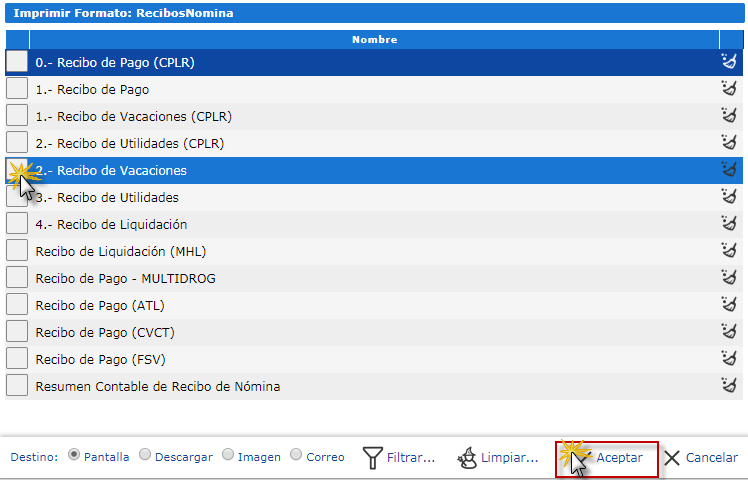The width and height of the screenshot is (748, 480).
Task: Click the clear icon on row 0.- Recibo de Pago (CPLR)
Action: [729, 62]
